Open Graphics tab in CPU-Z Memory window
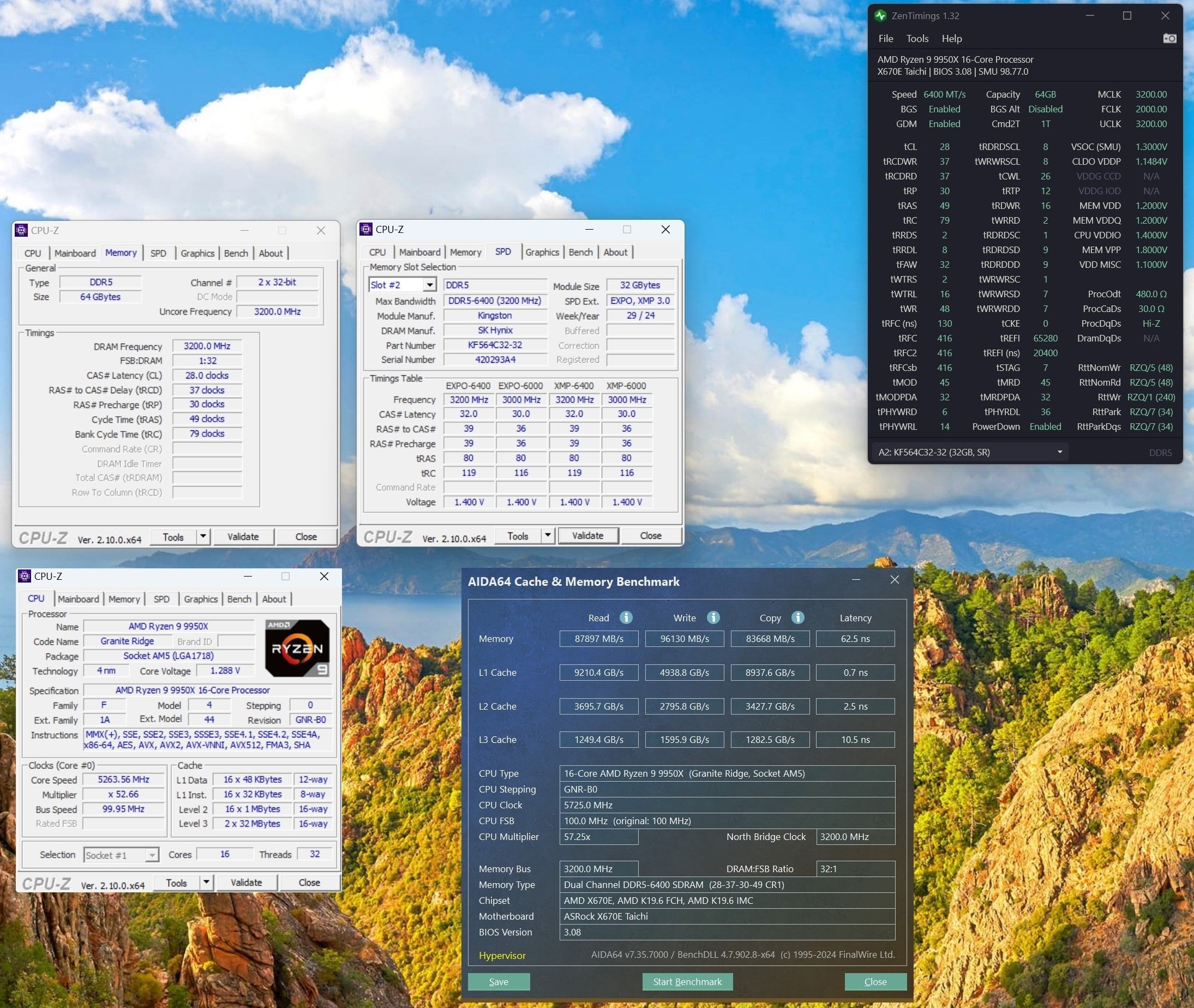This screenshot has width=1194, height=1008. pyautogui.click(x=197, y=253)
